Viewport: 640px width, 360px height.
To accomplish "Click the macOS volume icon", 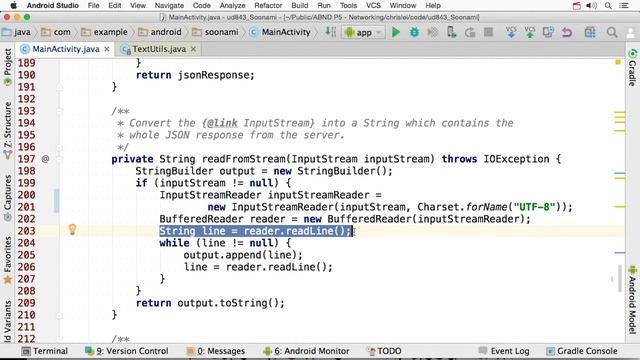I will [x=591, y=6].
